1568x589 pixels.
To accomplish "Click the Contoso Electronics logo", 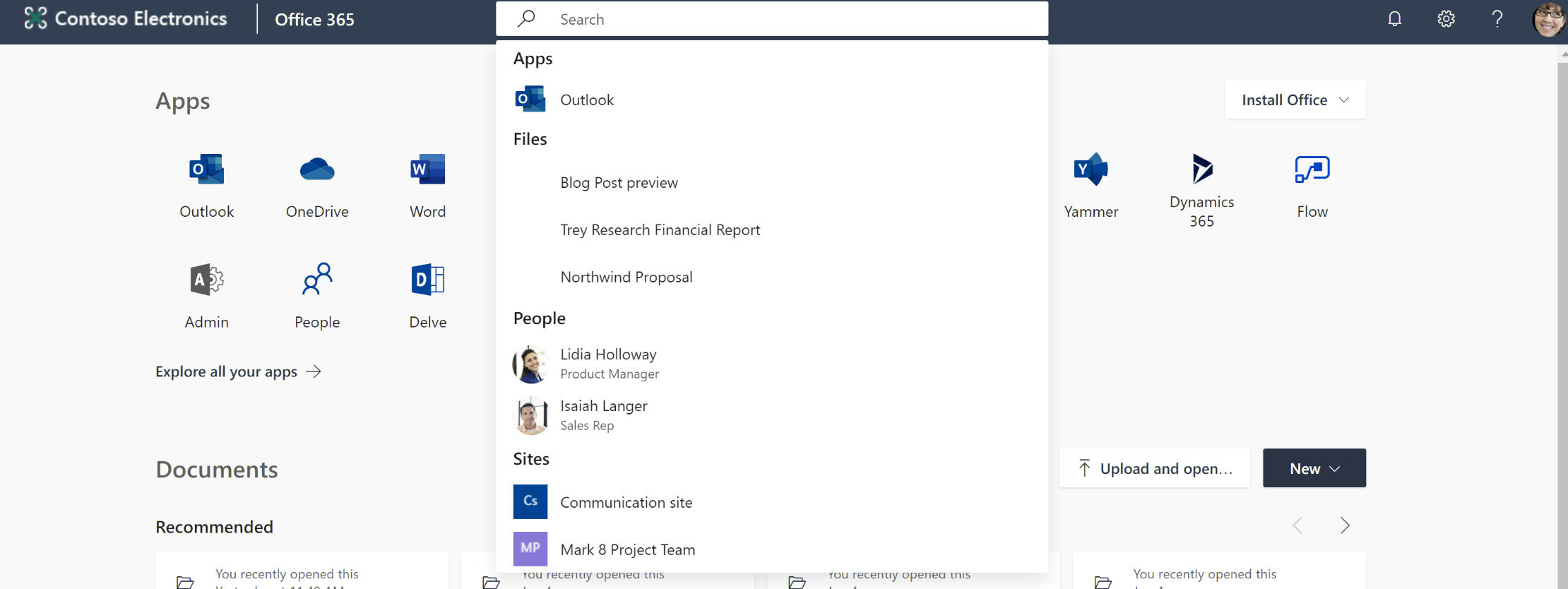I will click(125, 18).
